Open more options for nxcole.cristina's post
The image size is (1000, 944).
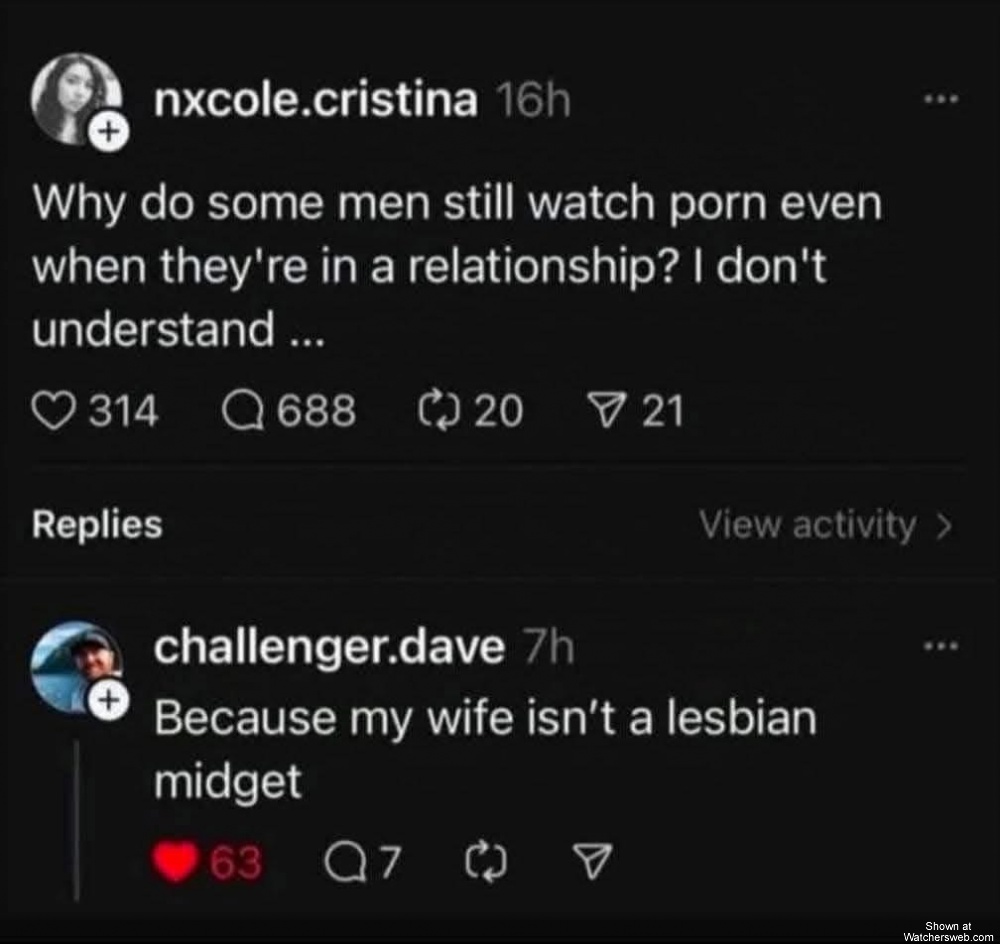pos(942,100)
